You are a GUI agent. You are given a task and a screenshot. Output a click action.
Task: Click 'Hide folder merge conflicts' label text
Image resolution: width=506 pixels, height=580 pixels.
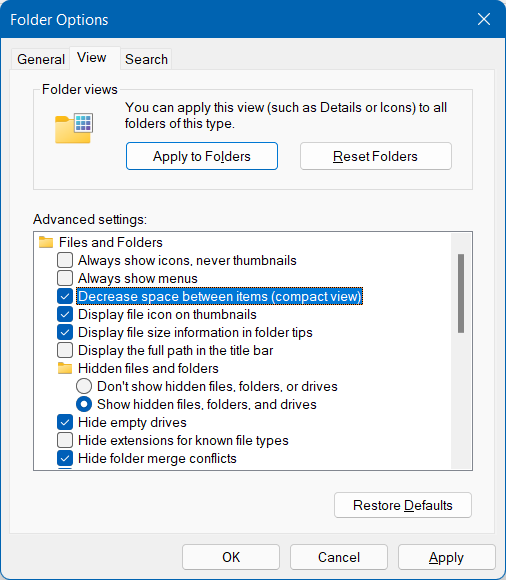(x=157, y=458)
